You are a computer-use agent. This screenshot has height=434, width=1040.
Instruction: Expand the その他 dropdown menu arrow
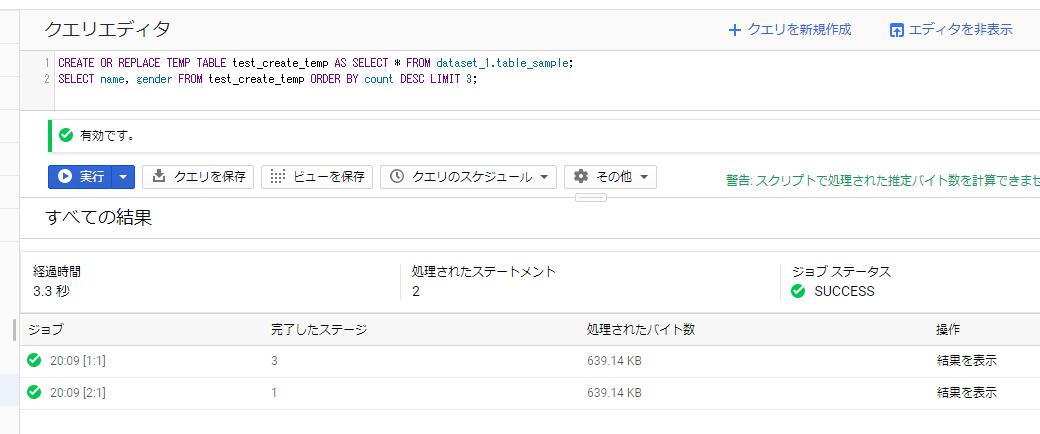pos(645,177)
